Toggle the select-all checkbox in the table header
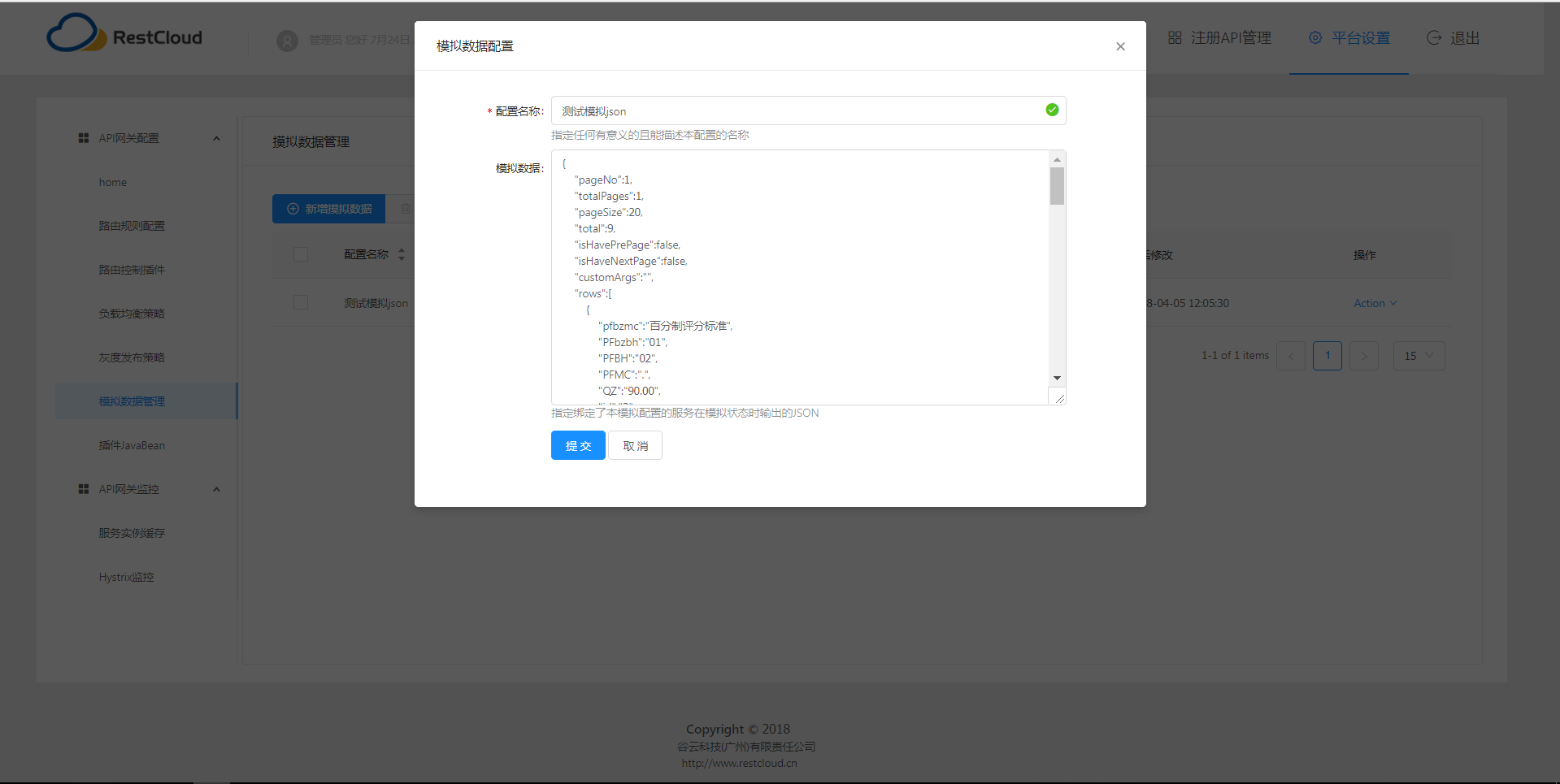The image size is (1560, 784). [300, 253]
